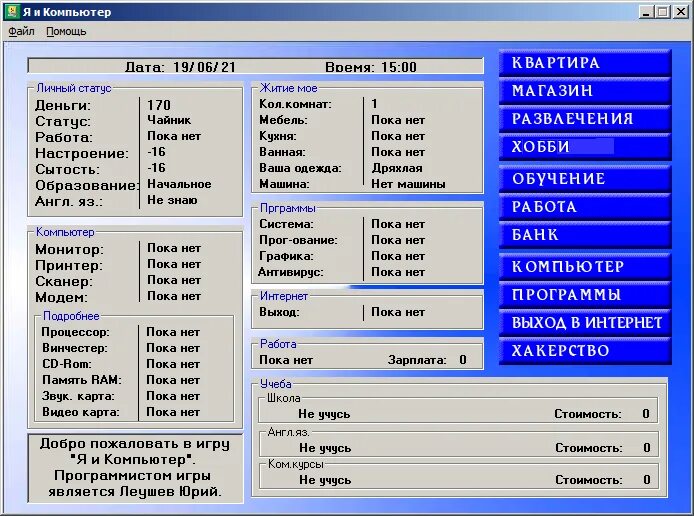Click the Статус value Чайник
Image resolution: width=694 pixels, height=516 pixels.
click(x=169, y=120)
